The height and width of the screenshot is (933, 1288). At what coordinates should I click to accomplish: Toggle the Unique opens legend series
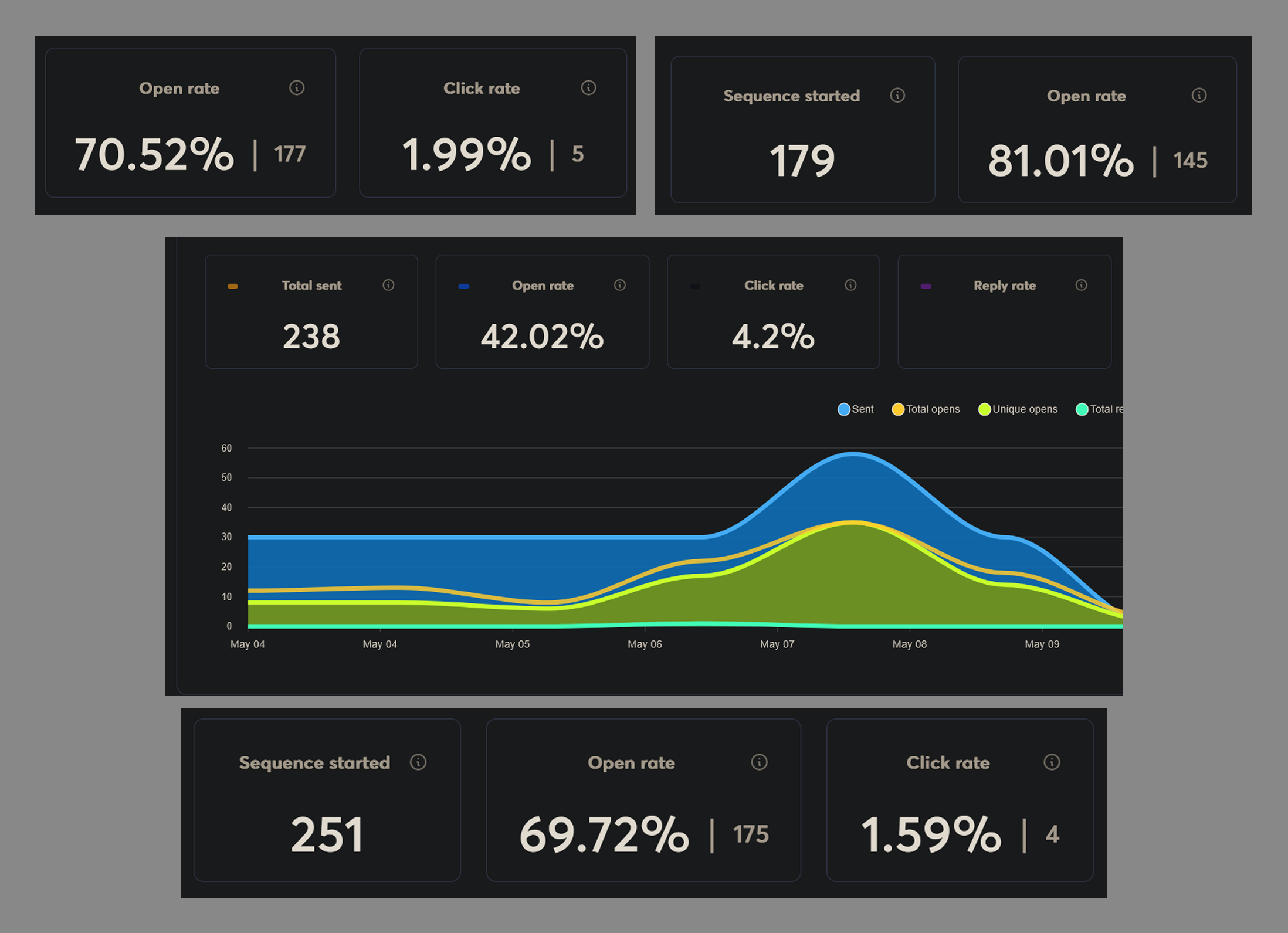point(1018,409)
